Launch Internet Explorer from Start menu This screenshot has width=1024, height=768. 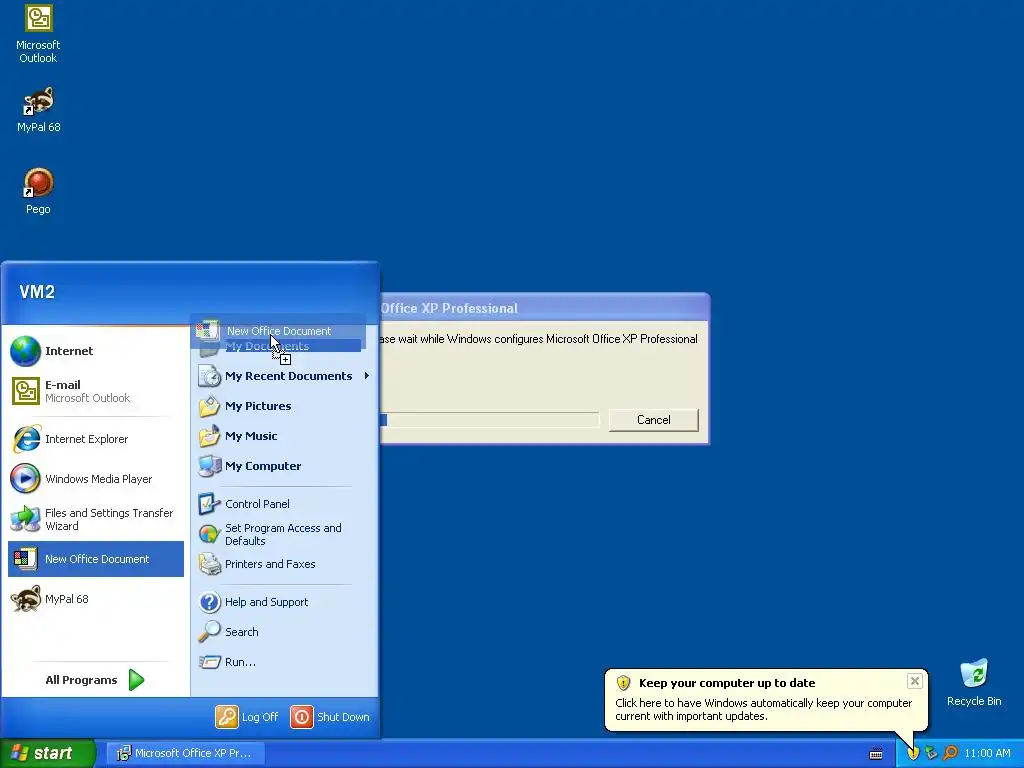[96, 439]
